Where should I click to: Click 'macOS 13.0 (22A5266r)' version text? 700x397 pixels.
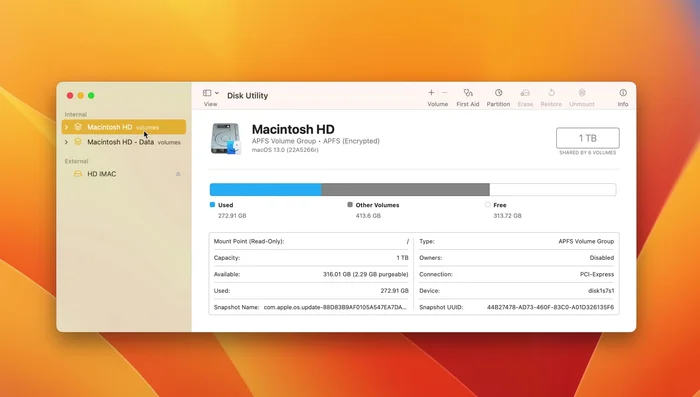click(x=285, y=150)
